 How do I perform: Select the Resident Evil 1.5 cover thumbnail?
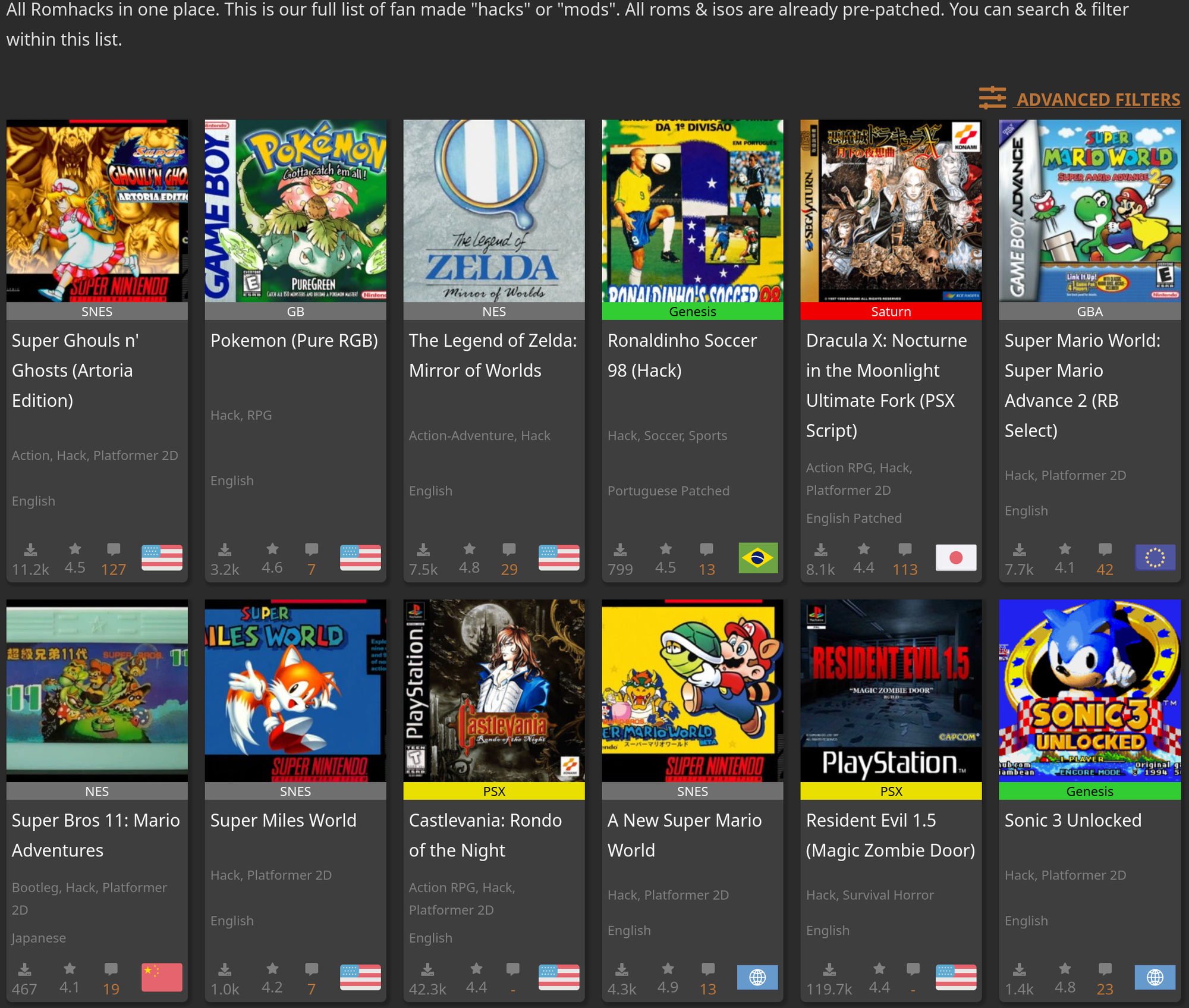pos(891,690)
